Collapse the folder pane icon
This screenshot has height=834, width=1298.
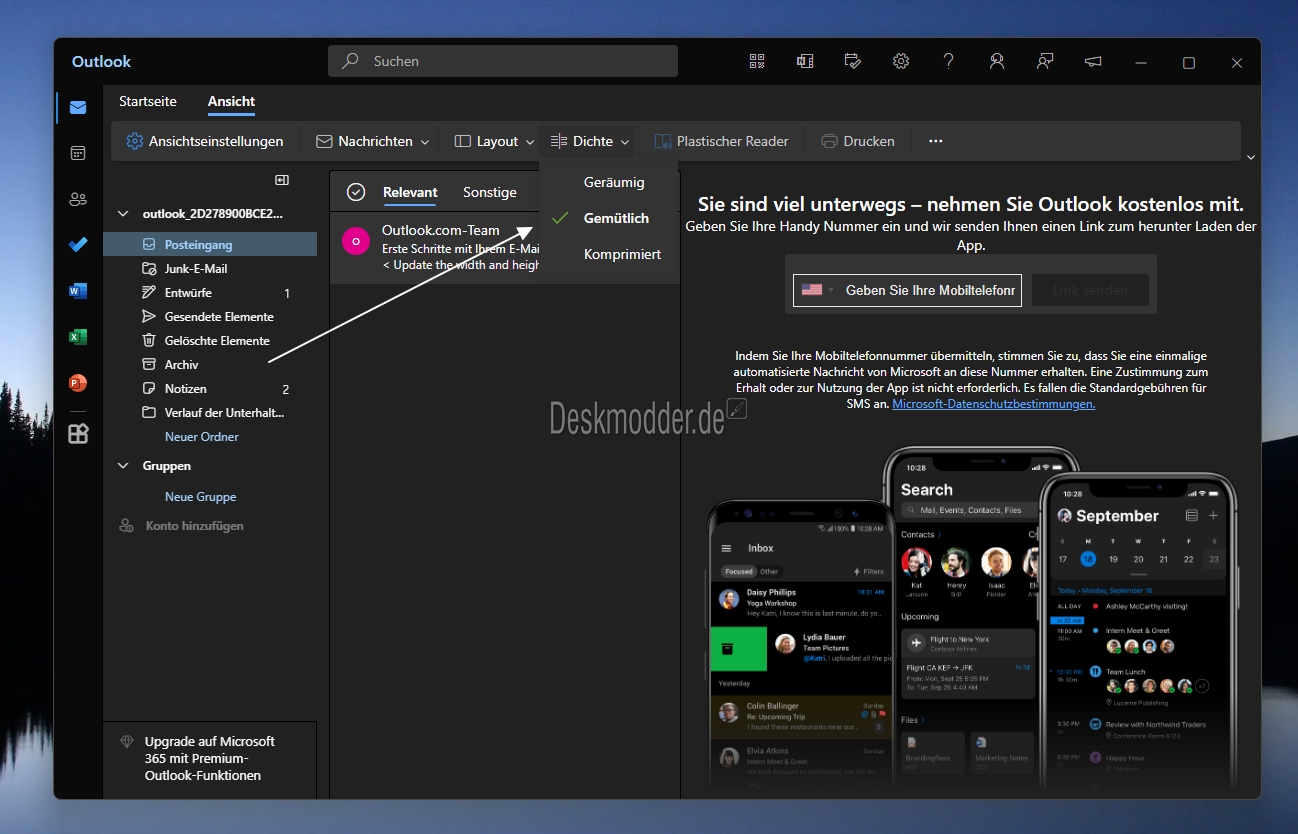pos(282,180)
